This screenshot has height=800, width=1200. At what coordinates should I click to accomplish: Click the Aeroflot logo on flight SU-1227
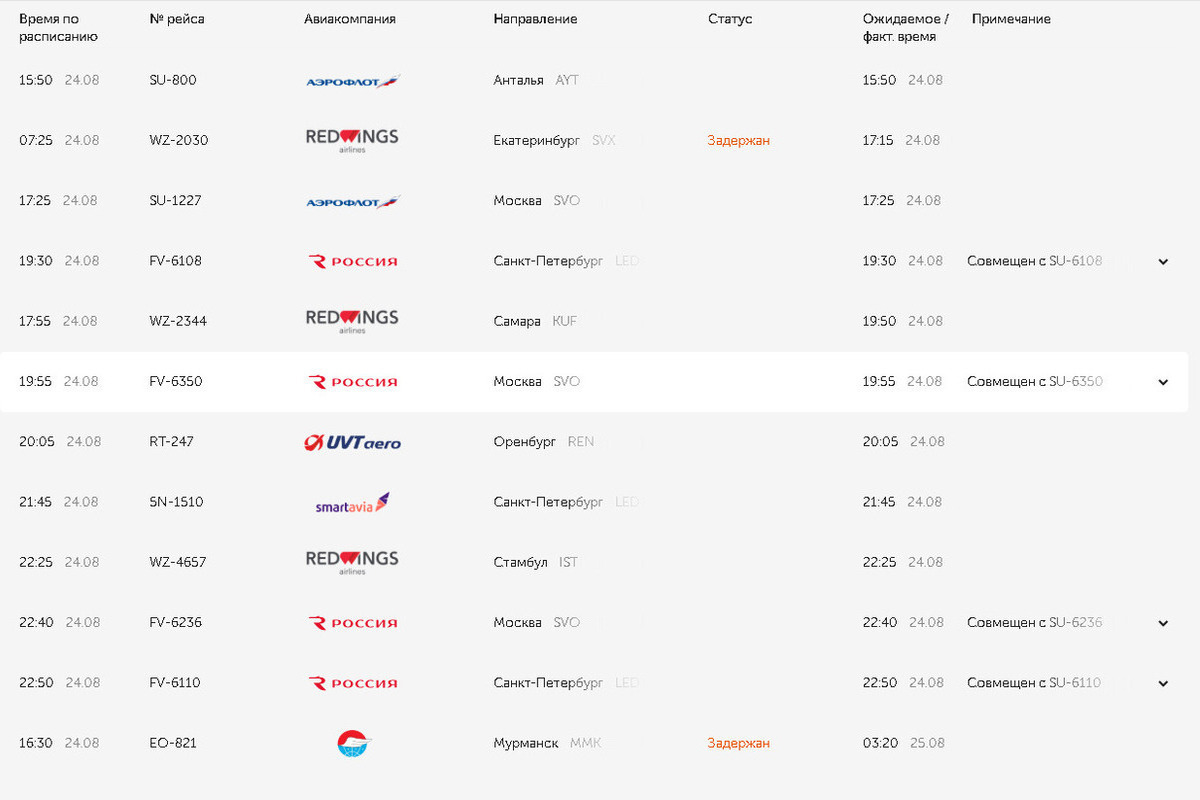[x=352, y=201]
